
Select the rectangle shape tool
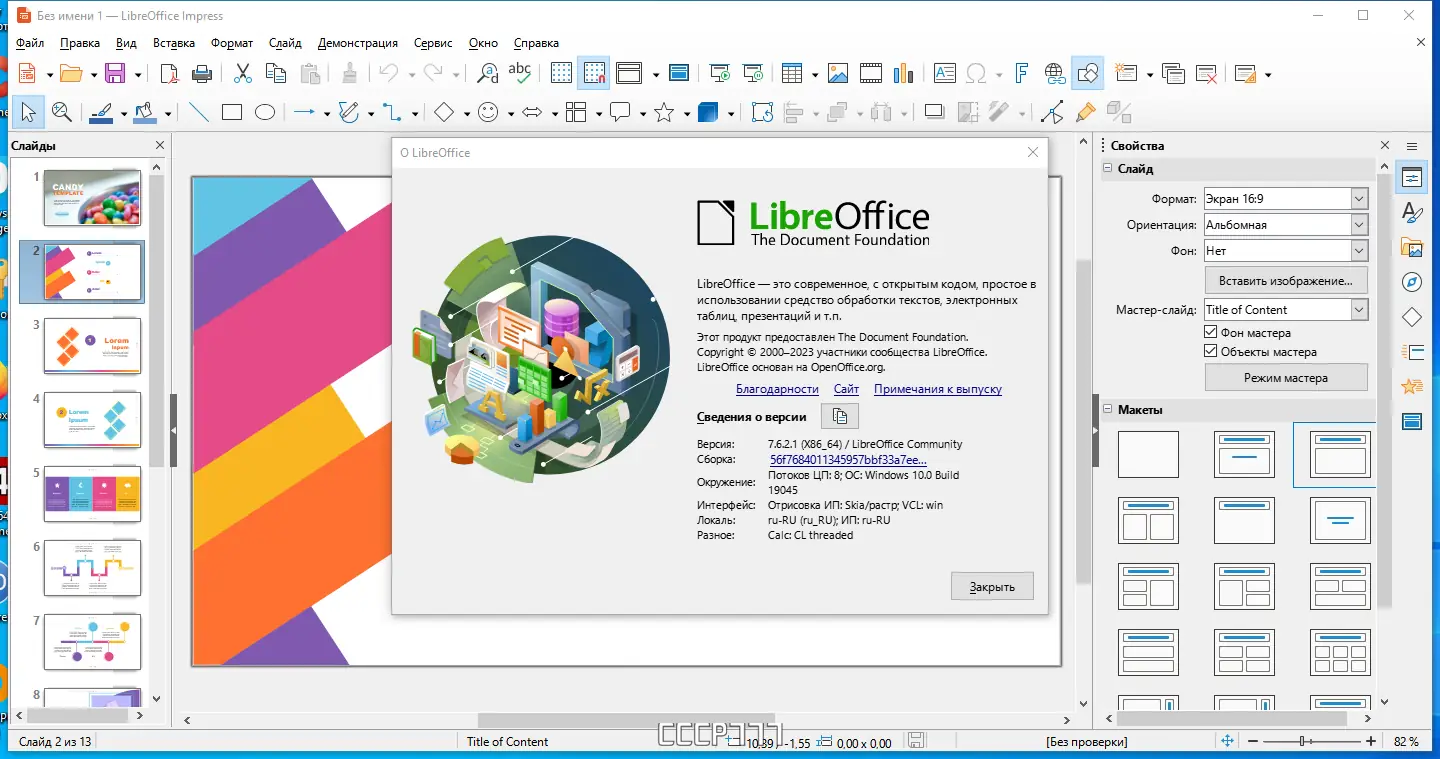coord(232,112)
